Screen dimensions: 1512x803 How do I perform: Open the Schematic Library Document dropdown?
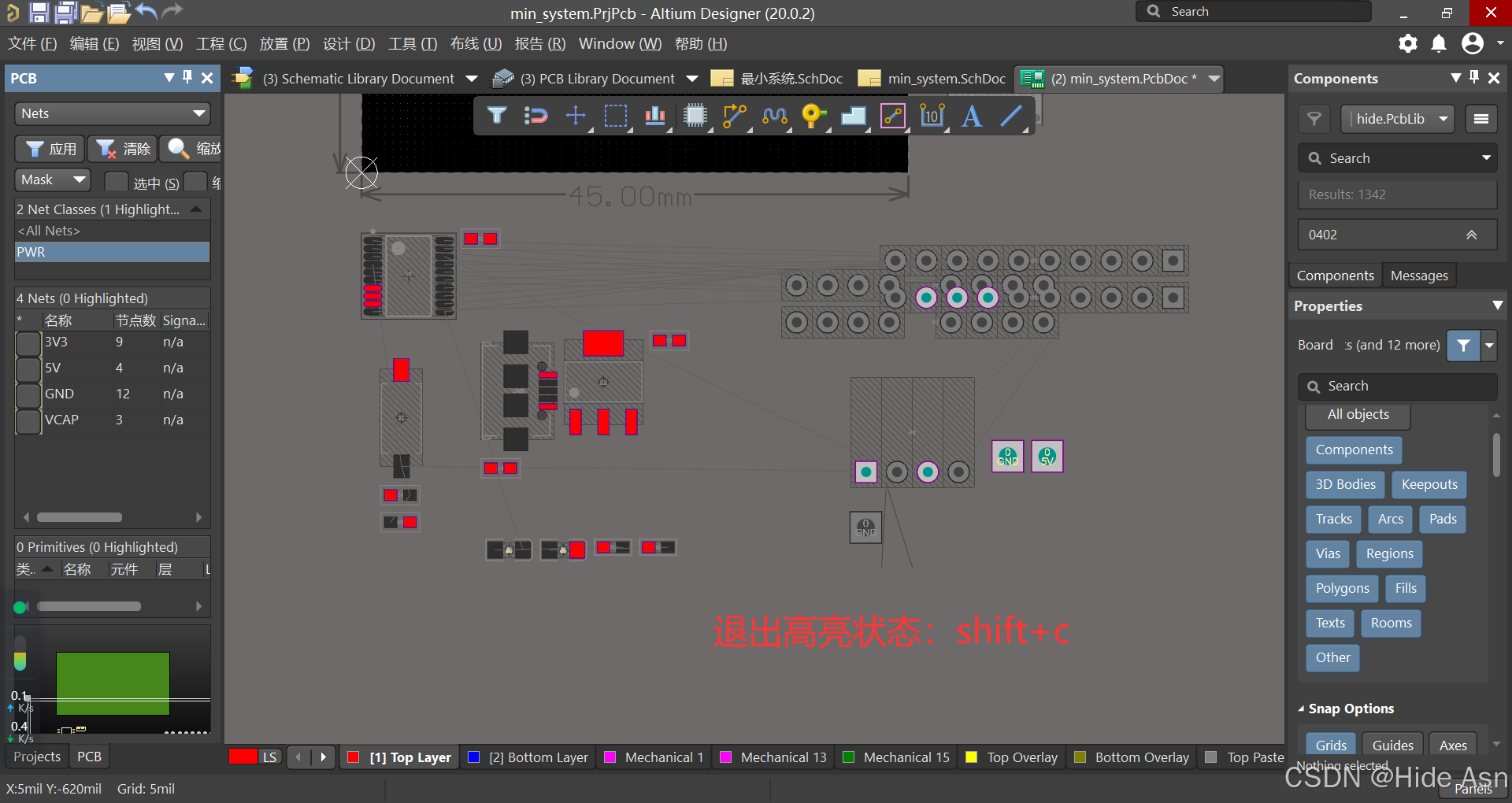(472, 79)
